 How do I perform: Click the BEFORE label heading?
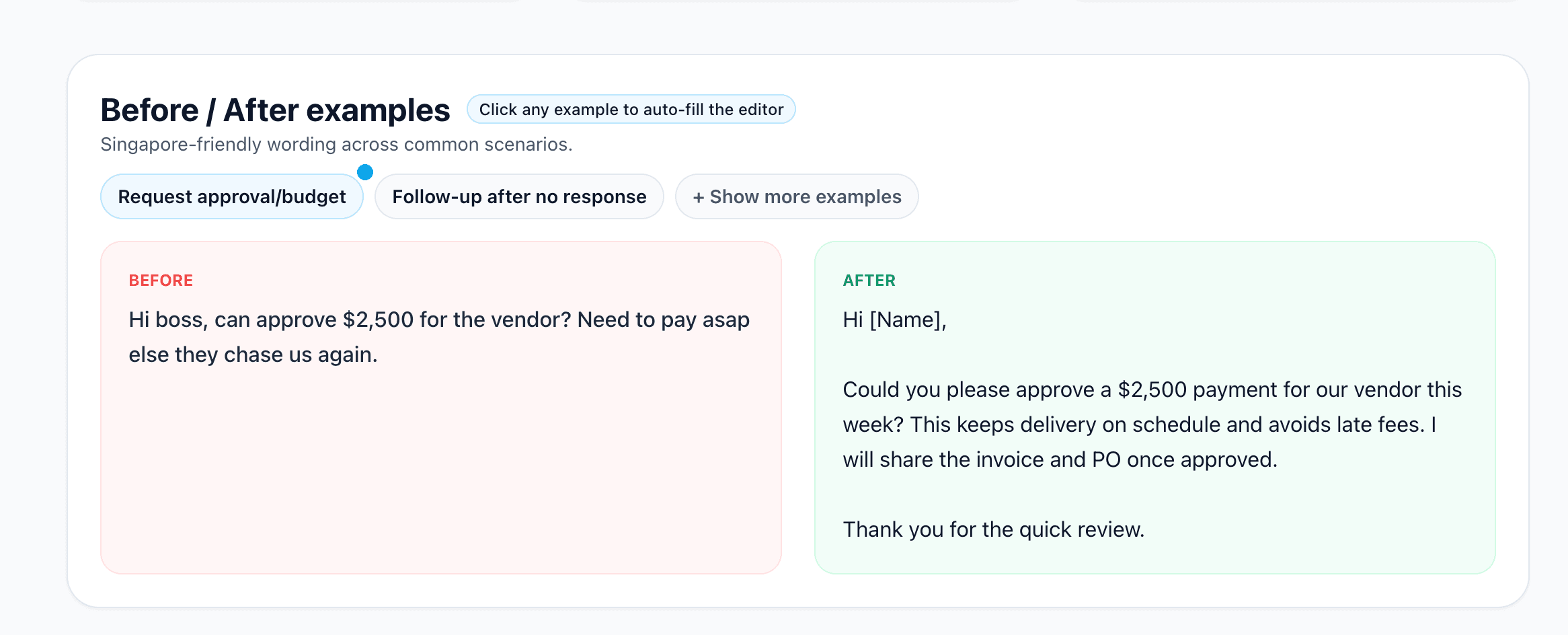tap(161, 280)
